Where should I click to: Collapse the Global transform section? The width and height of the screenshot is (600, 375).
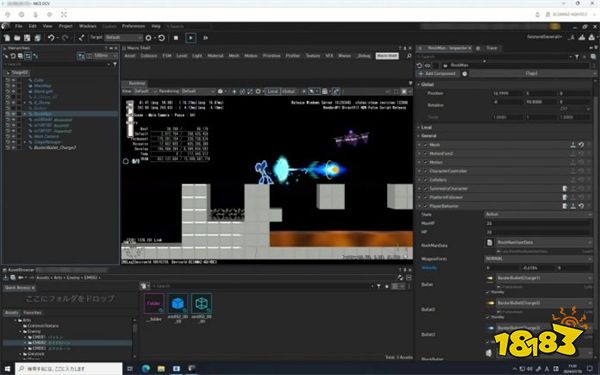pyautogui.click(x=419, y=84)
